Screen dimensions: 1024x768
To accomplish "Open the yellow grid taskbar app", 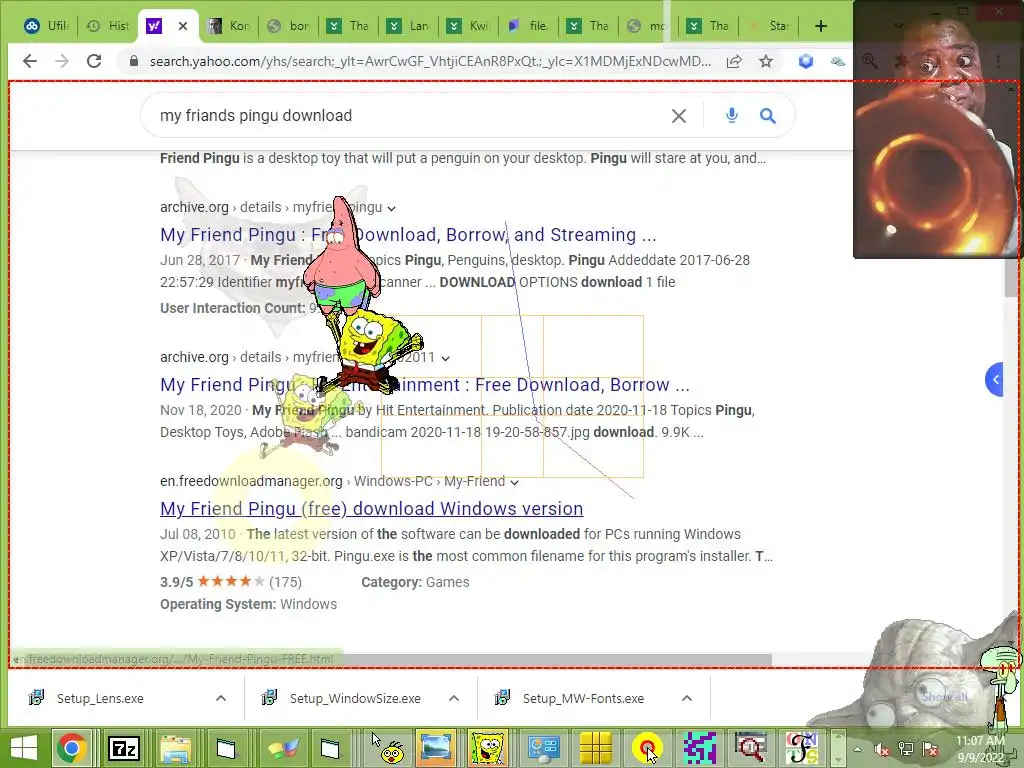I will [x=595, y=748].
